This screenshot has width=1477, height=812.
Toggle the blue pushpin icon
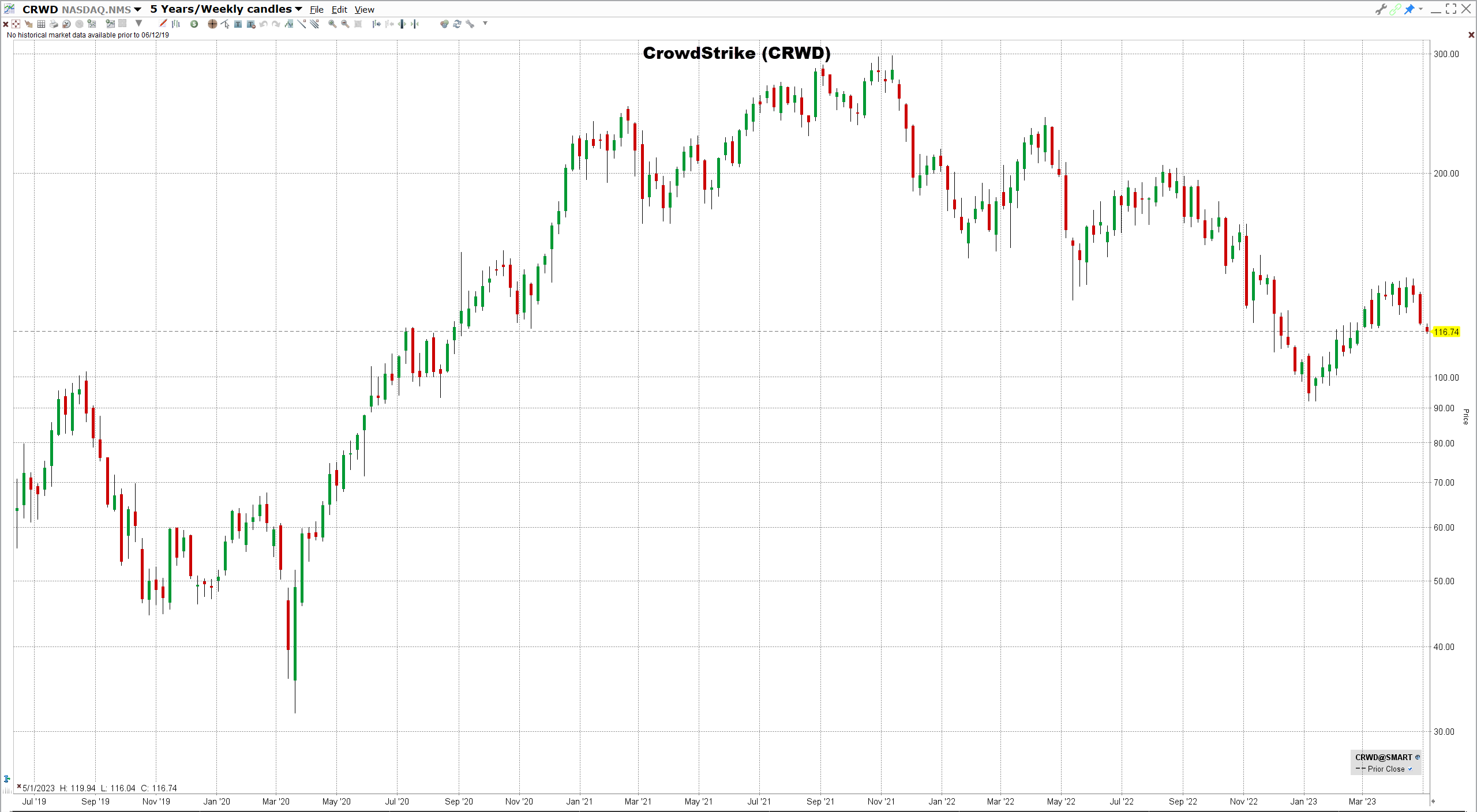(x=1409, y=9)
